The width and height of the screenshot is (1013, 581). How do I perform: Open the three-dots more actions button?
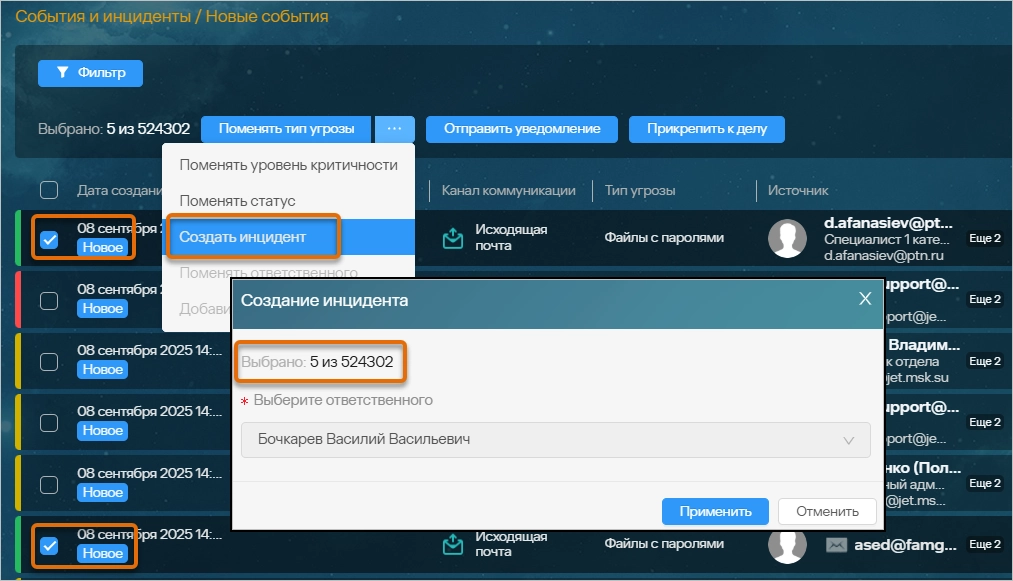pos(395,129)
